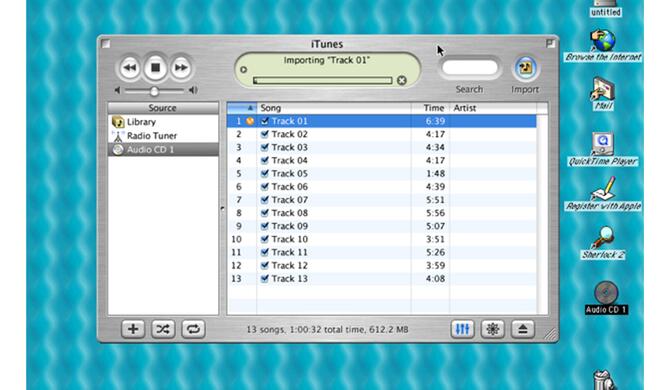Click the status text showing 13 songs
This screenshot has height=390, width=660.
[x=327, y=329]
